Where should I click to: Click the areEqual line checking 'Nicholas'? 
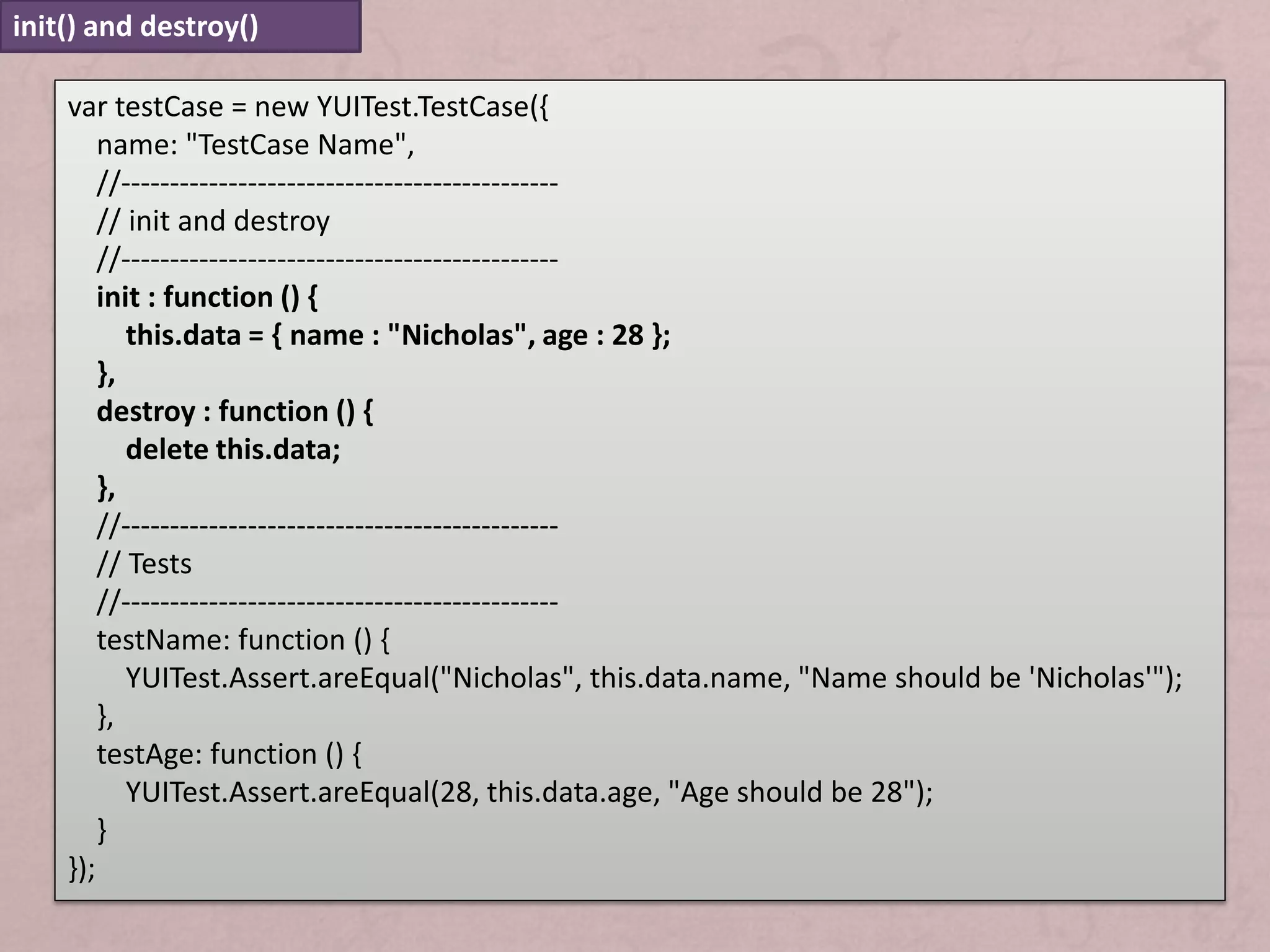click(654, 678)
